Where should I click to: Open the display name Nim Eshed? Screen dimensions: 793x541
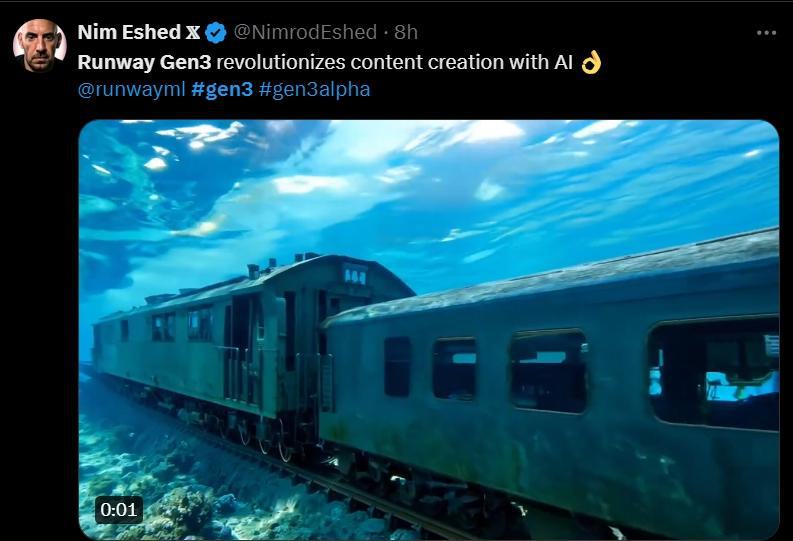pyautogui.click(x=129, y=32)
